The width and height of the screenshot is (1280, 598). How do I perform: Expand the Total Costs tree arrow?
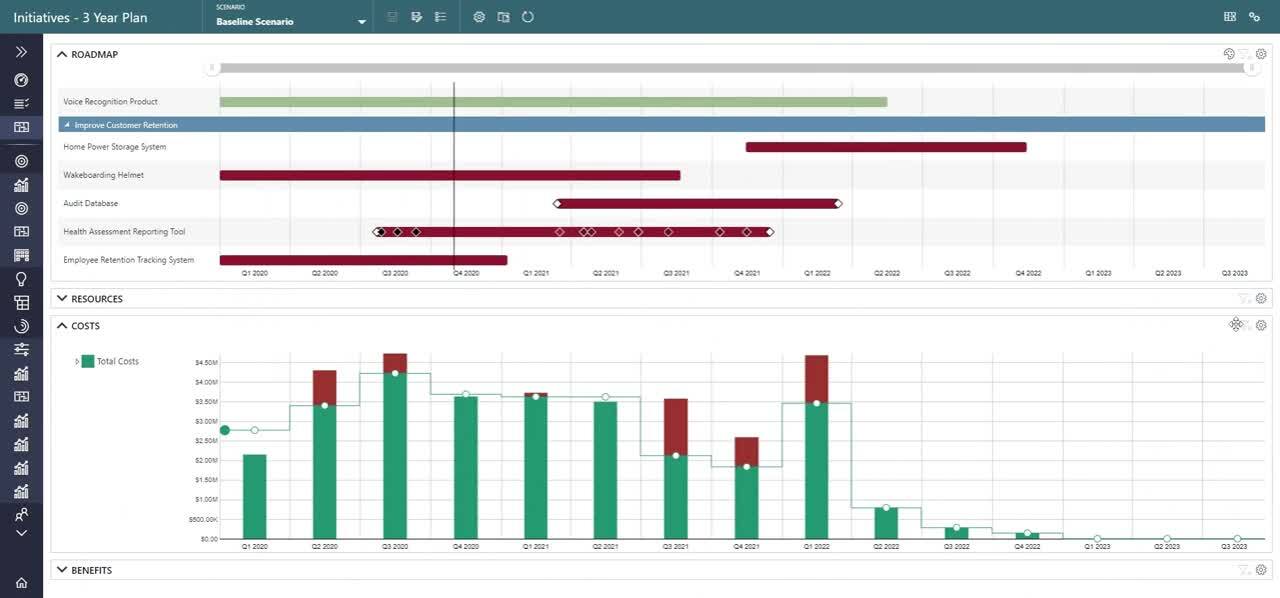(x=77, y=361)
